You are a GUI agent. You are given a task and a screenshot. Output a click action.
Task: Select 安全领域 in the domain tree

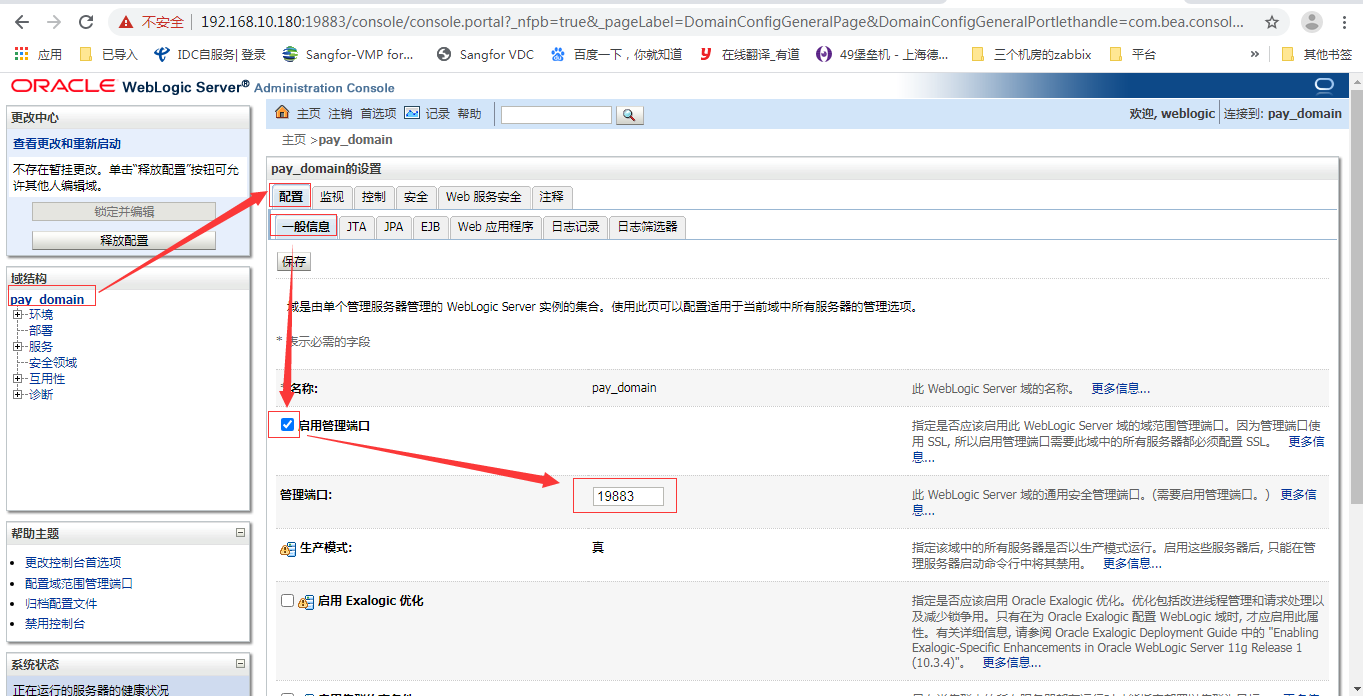coord(53,363)
